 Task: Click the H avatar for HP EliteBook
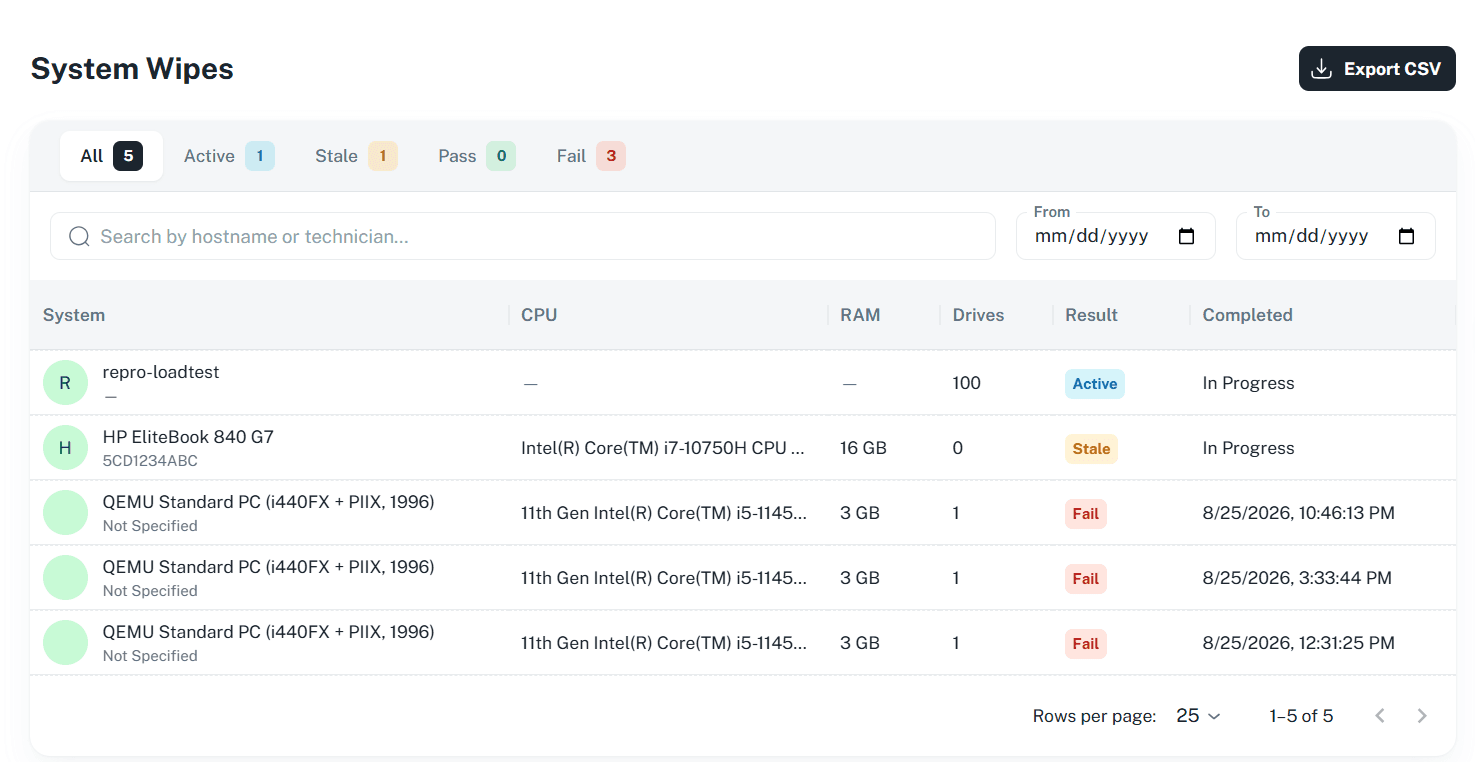pyautogui.click(x=65, y=448)
